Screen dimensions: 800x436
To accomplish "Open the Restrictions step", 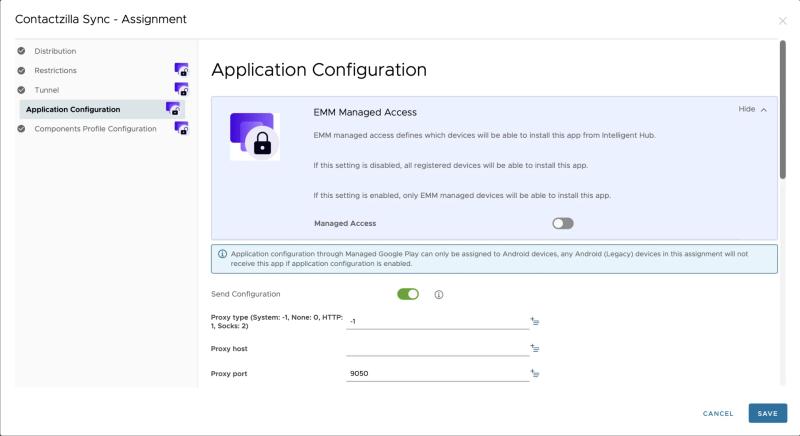I will click(55, 70).
